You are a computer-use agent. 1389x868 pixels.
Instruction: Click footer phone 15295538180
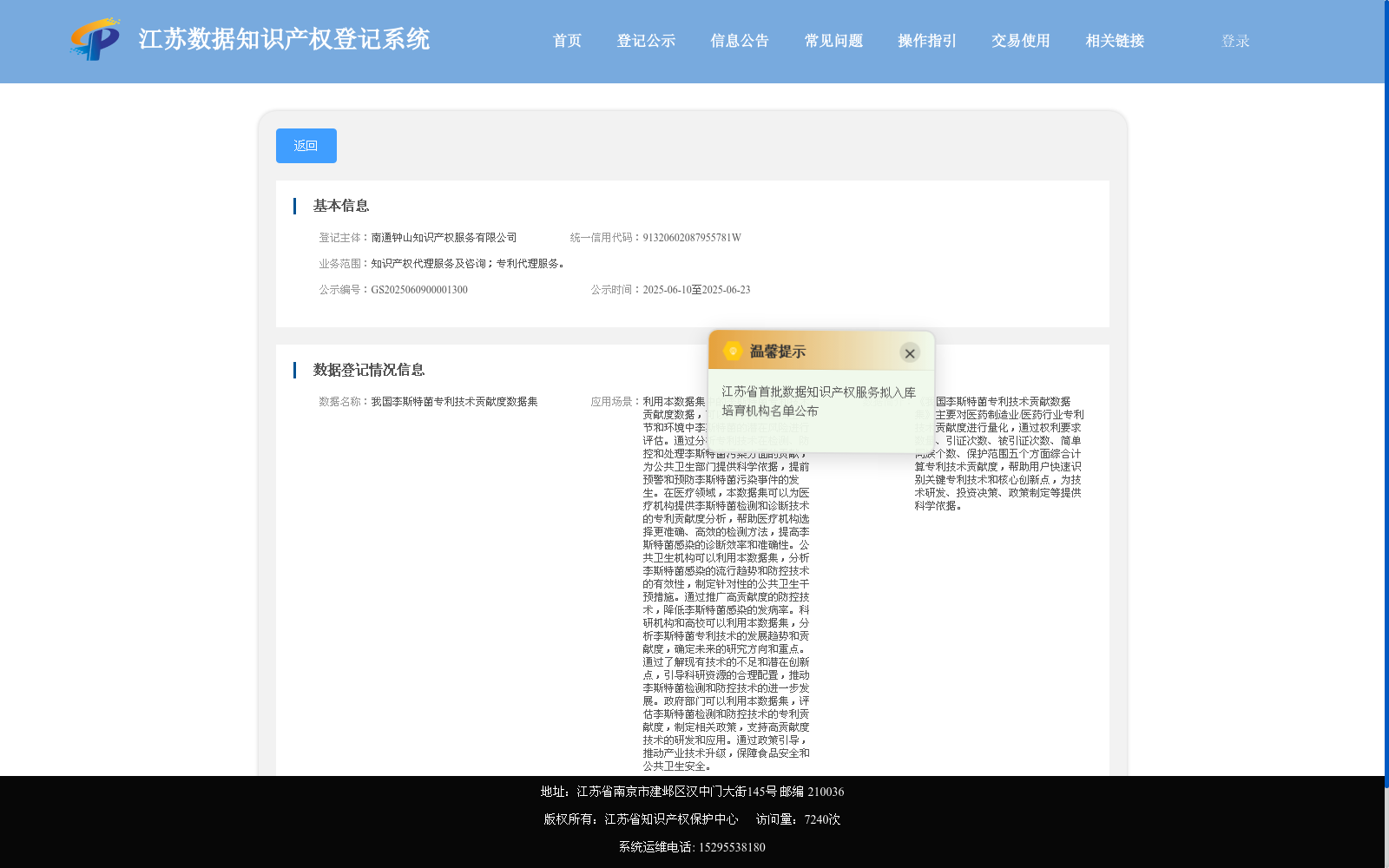[x=732, y=847]
